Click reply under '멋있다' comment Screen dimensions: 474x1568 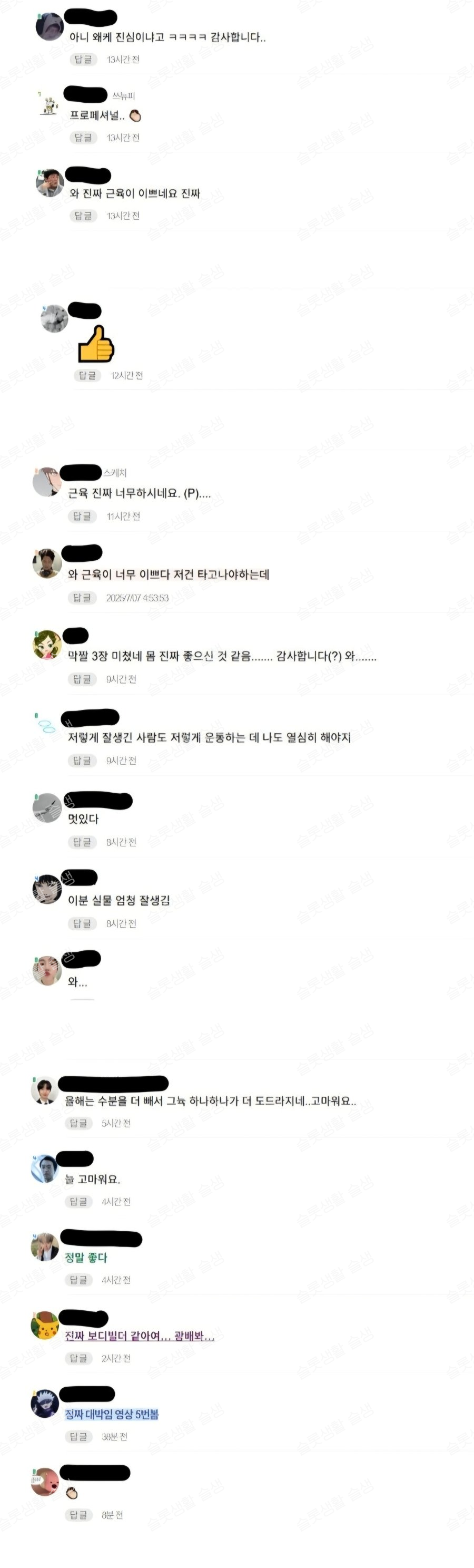(82, 842)
